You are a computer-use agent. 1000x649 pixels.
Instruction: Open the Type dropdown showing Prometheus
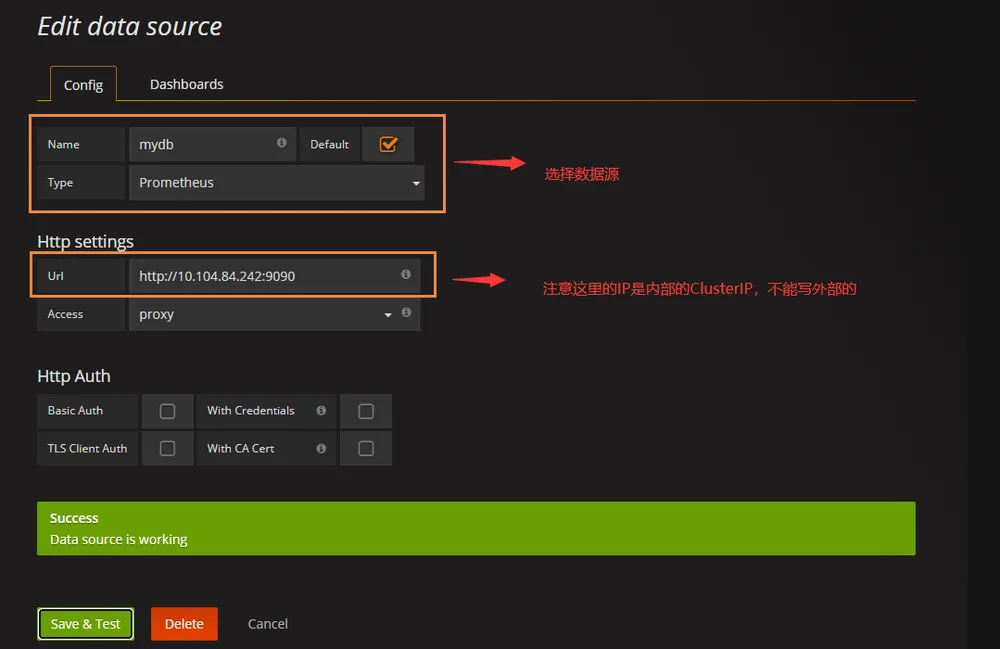click(x=276, y=182)
